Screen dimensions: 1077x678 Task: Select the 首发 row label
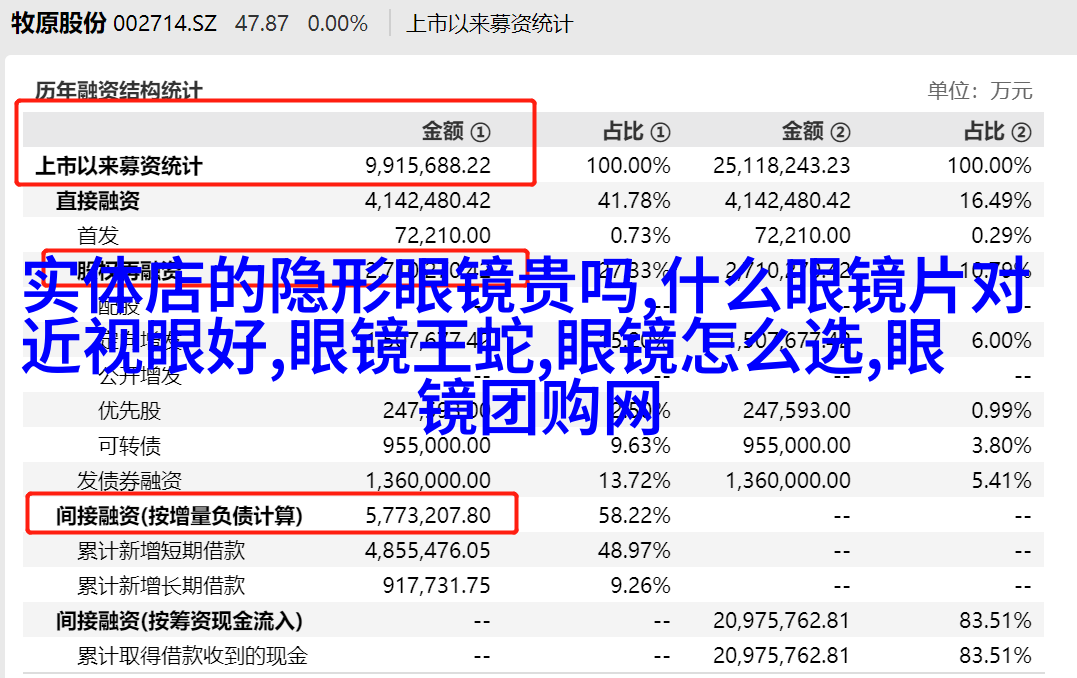click(x=98, y=235)
